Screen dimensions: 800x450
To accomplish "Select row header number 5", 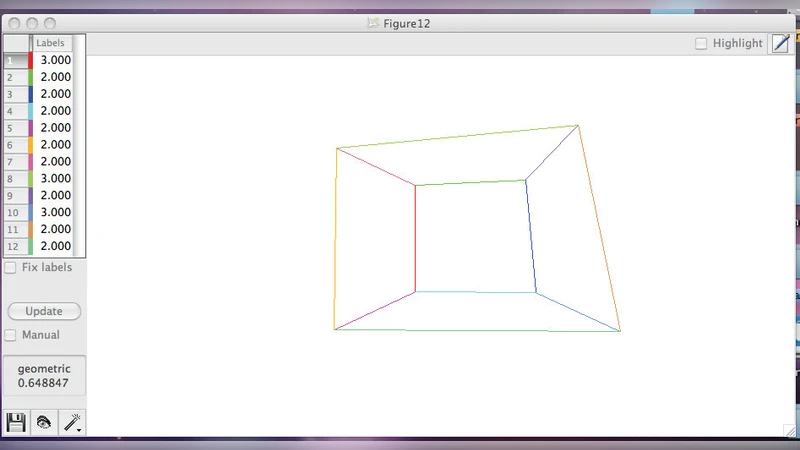I will pyautogui.click(x=16, y=128).
